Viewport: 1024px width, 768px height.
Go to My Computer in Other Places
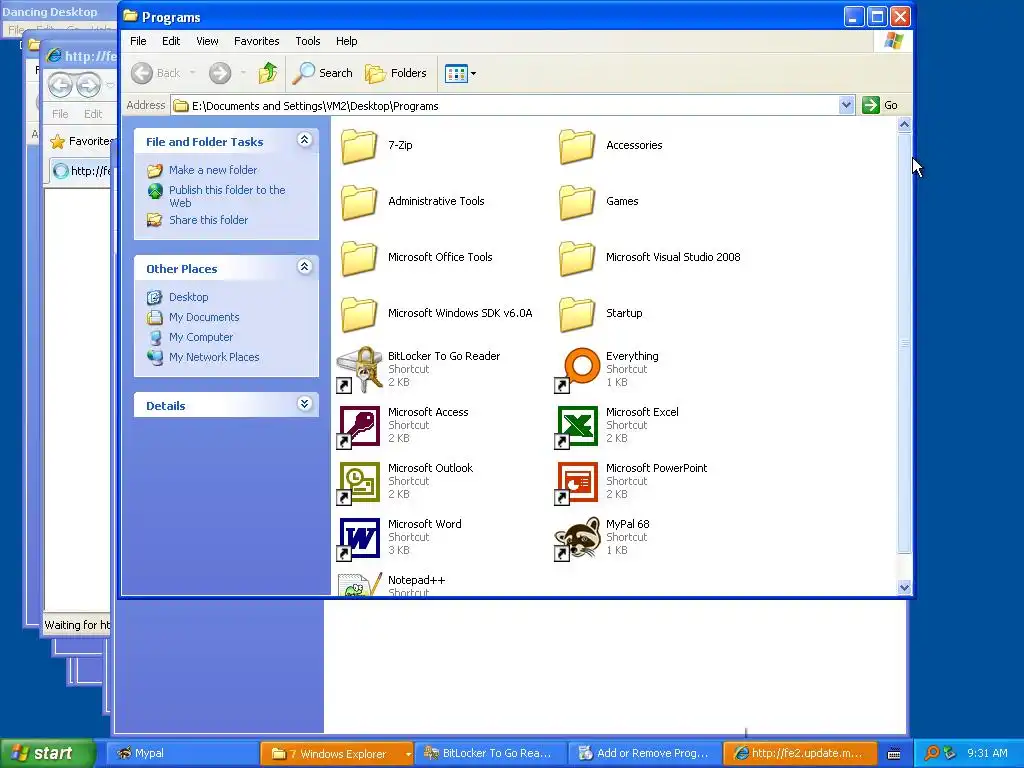coord(200,338)
